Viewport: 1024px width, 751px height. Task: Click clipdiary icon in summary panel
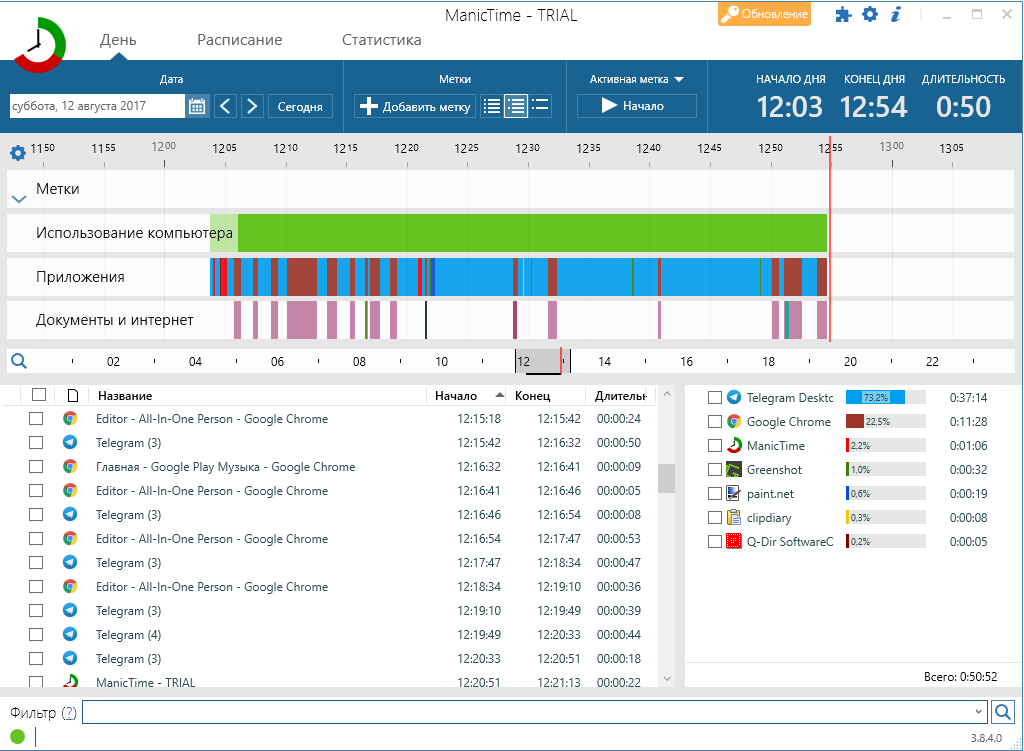click(734, 517)
